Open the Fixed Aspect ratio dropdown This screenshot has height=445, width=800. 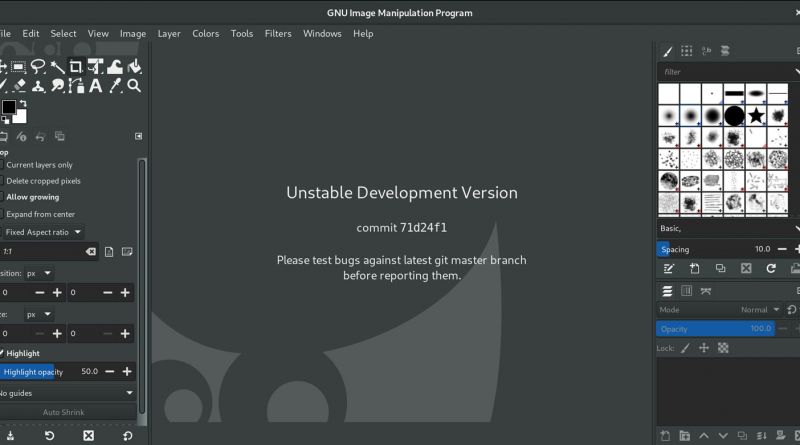click(42, 232)
